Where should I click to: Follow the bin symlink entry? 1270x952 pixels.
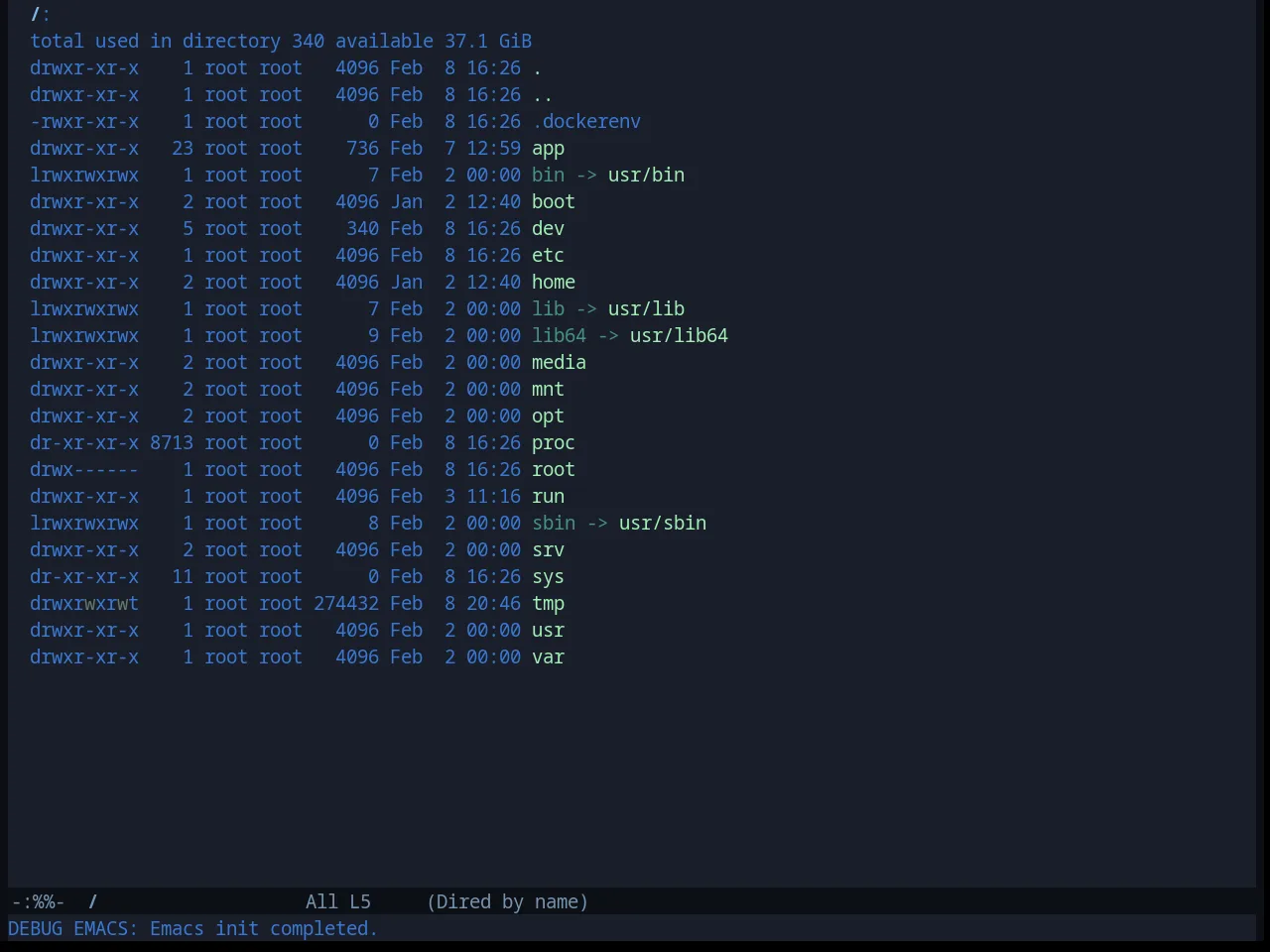point(548,176)
